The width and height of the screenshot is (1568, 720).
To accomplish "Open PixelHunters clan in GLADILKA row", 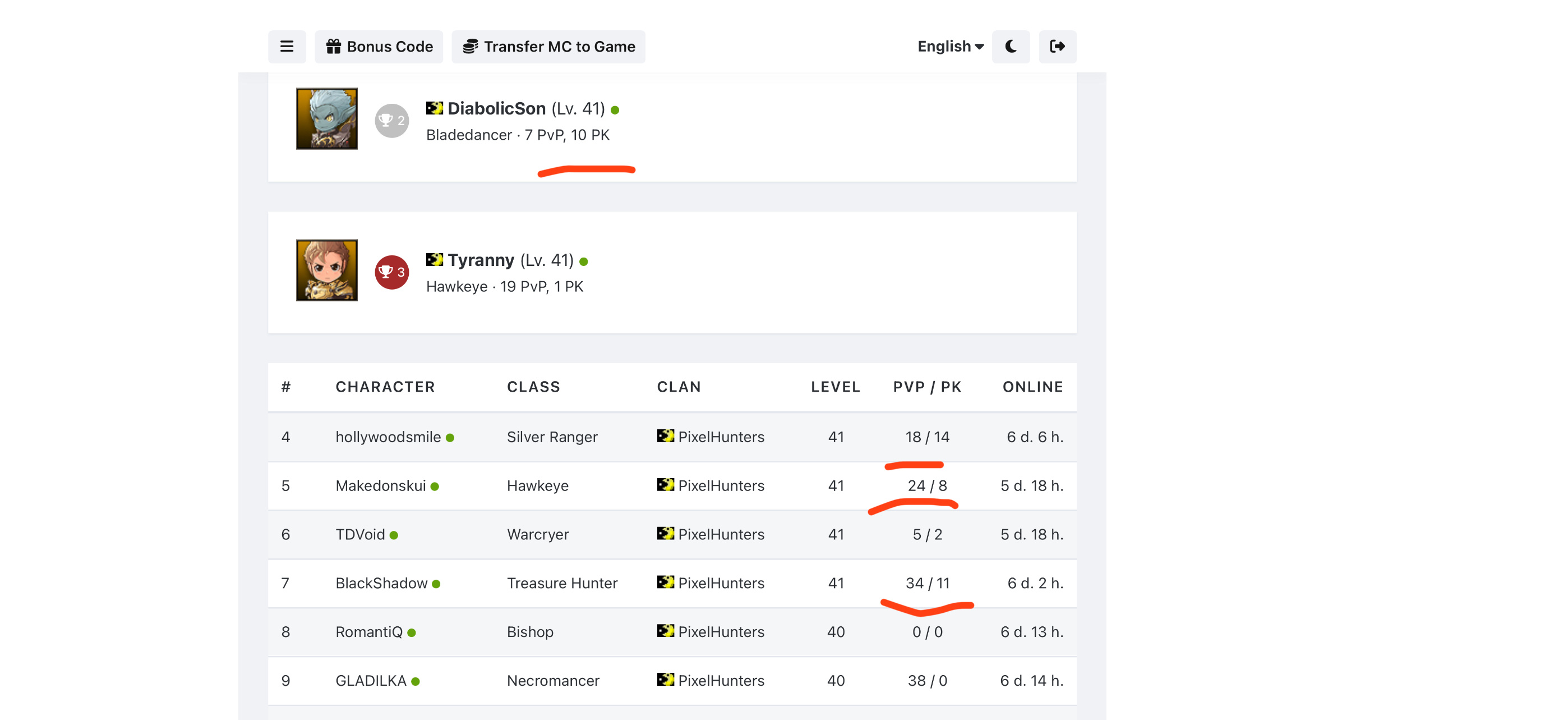I will click(x=721, y=680).
